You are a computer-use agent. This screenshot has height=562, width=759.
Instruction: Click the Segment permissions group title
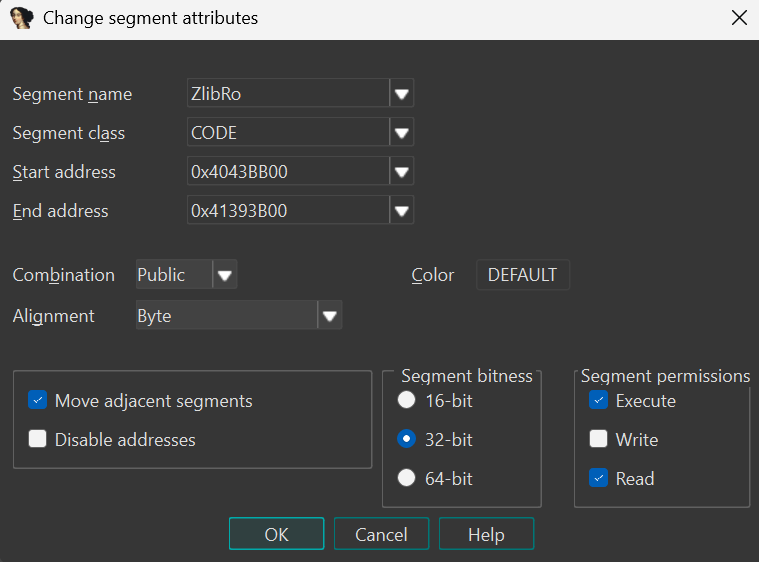pos(665,376)
